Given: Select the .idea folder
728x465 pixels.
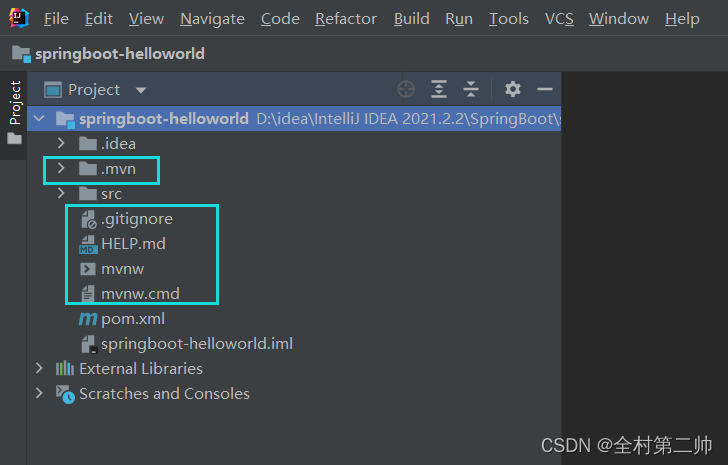Looking at the screenshot, I should tap(118, 144).
